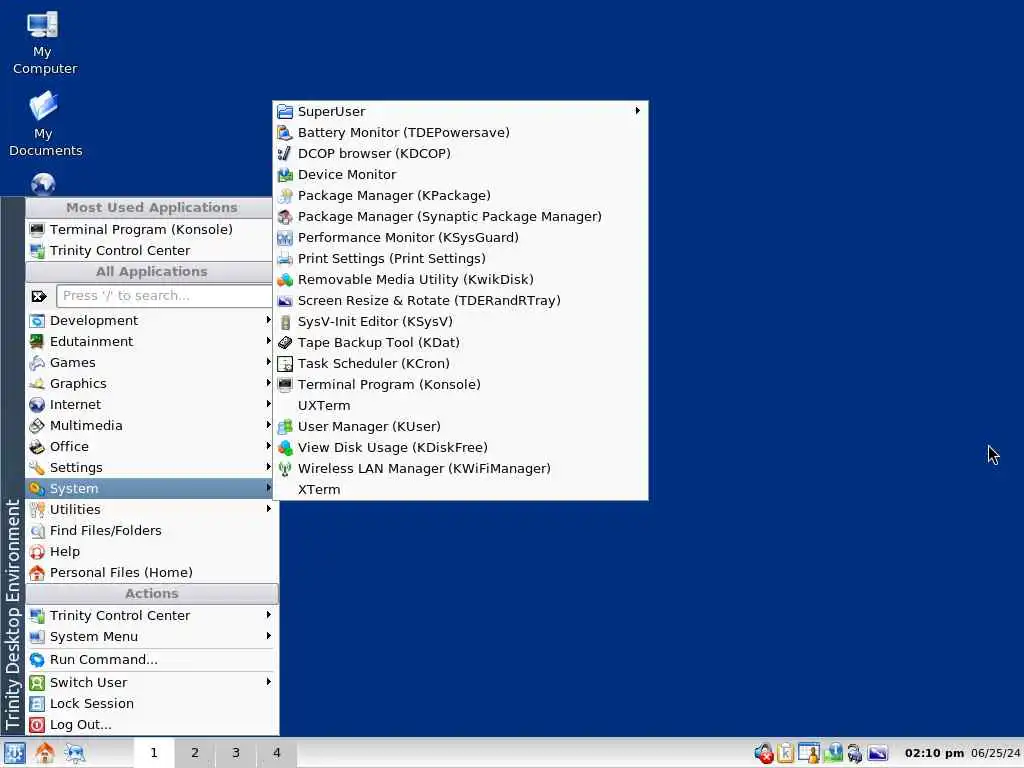Click the Tape Backup Tool icon
This screenshot has height=768, width=1024.
tap(285, 343)
